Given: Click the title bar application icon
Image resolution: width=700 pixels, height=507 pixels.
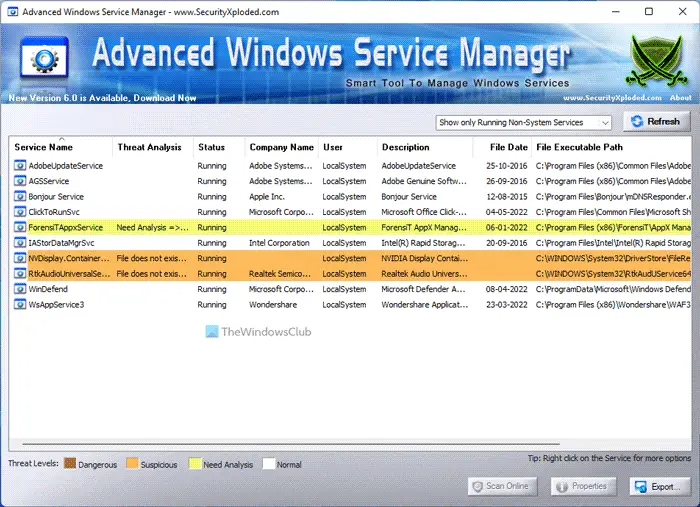Looking at the screenshot, I should [x=12, y=12].
